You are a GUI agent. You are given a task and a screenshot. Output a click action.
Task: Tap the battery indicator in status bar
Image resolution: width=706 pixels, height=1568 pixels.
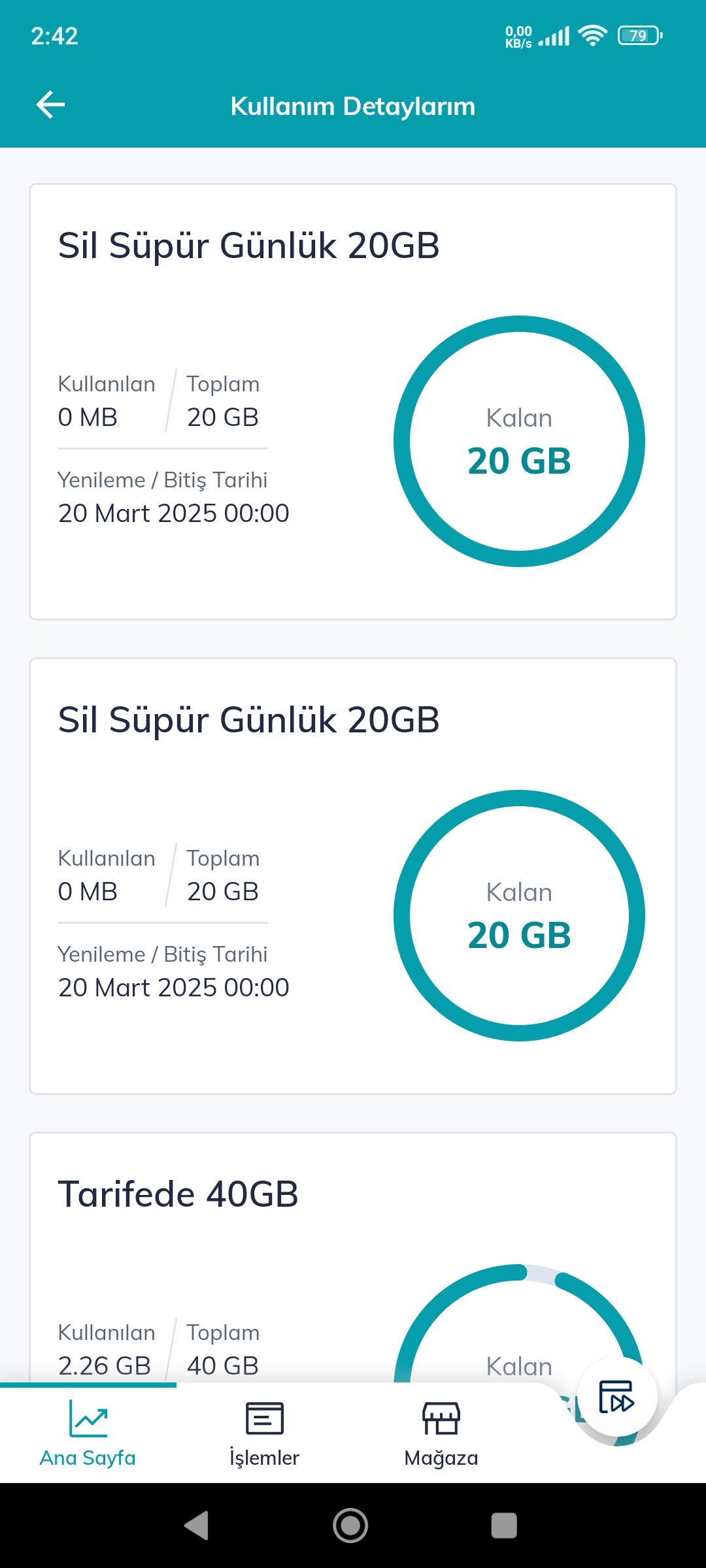point(640,35)
